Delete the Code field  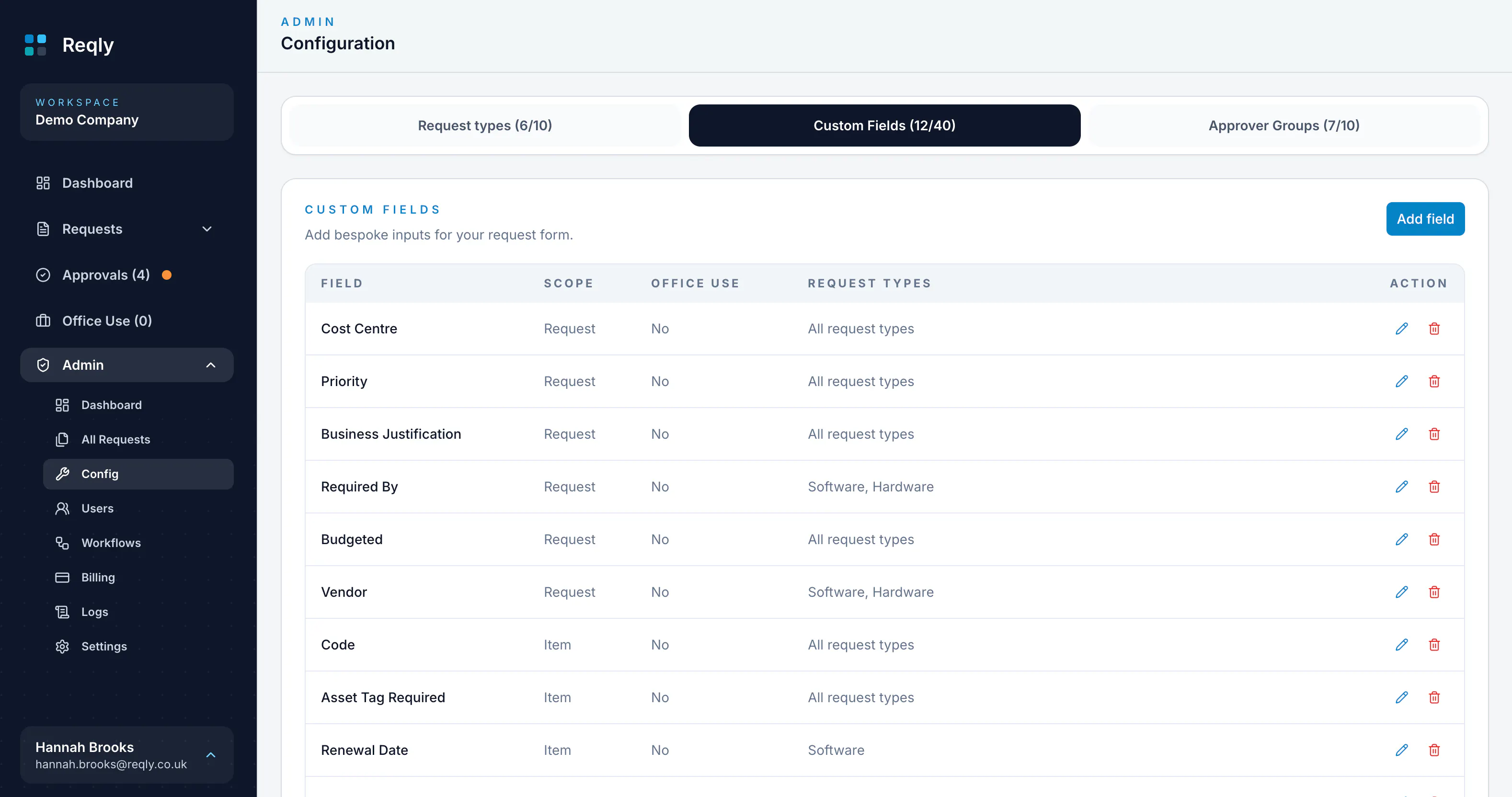pos(1434,645)
